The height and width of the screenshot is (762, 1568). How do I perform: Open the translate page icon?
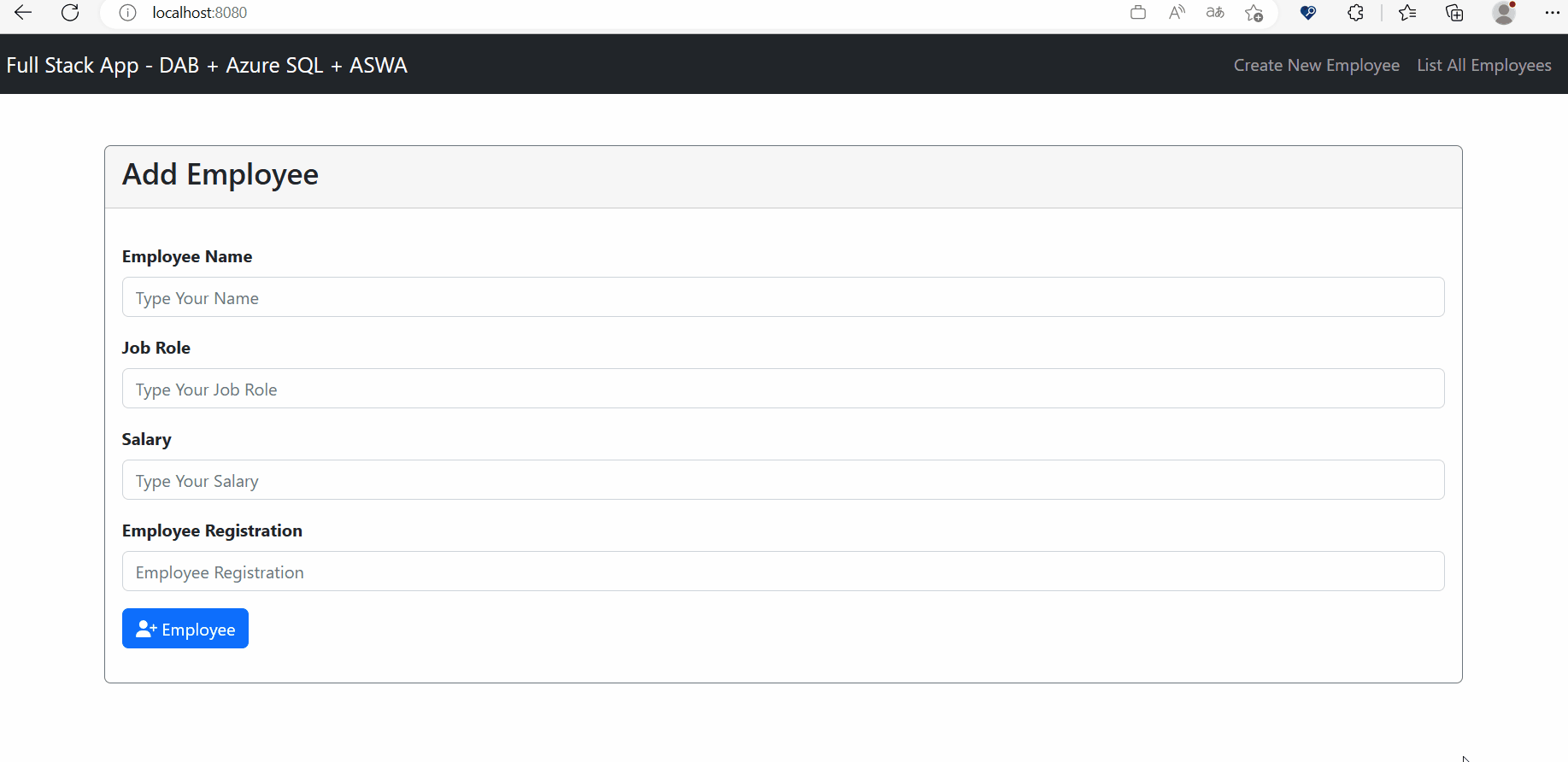point(1215,12)
